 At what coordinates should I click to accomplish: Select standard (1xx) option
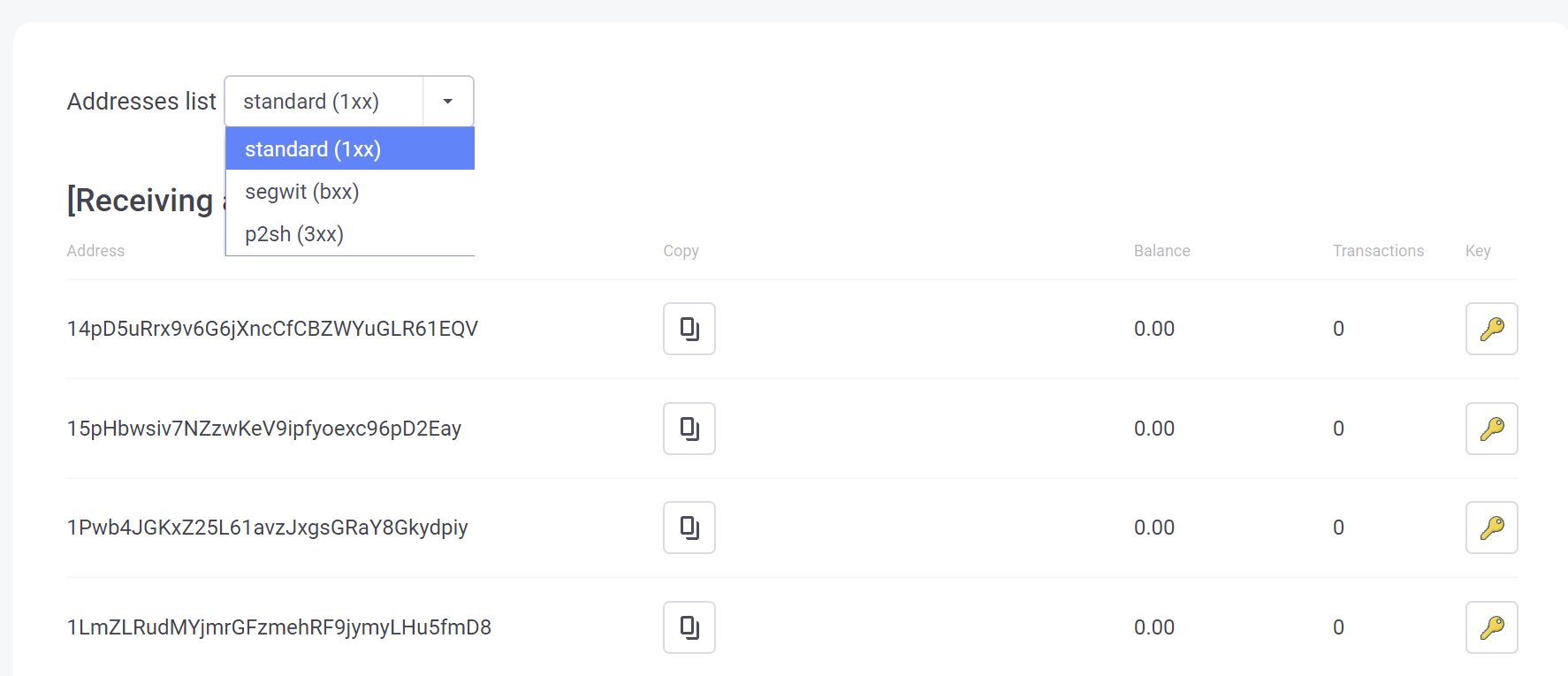coord(350,148)
